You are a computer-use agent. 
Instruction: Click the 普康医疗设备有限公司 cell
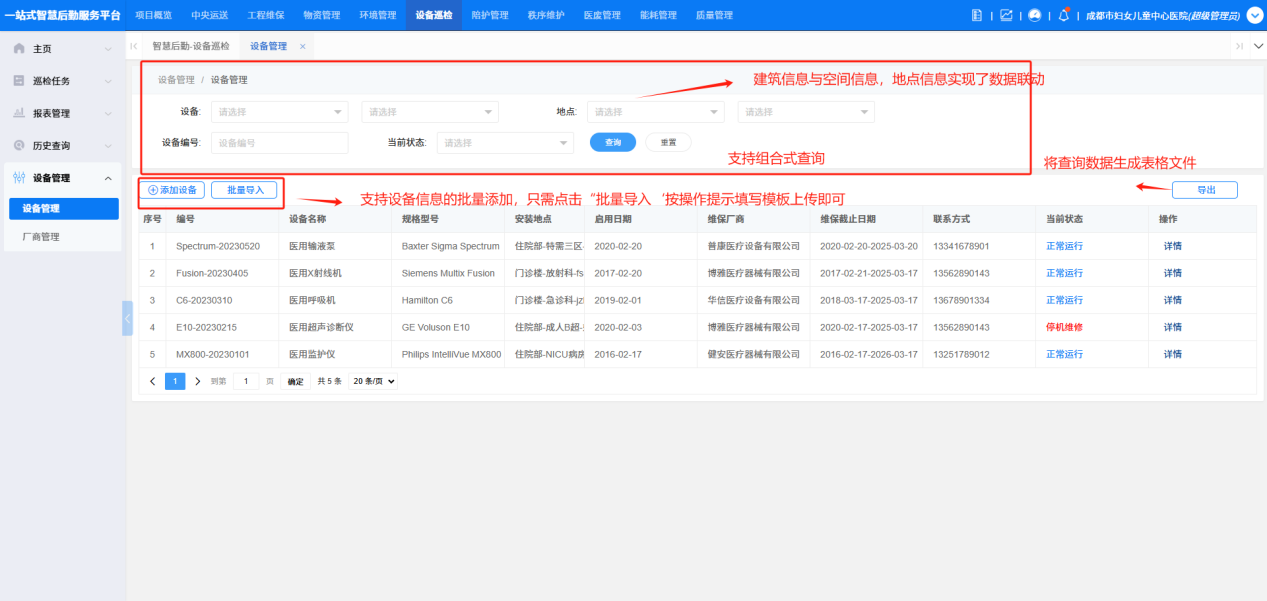pos(753,246)
